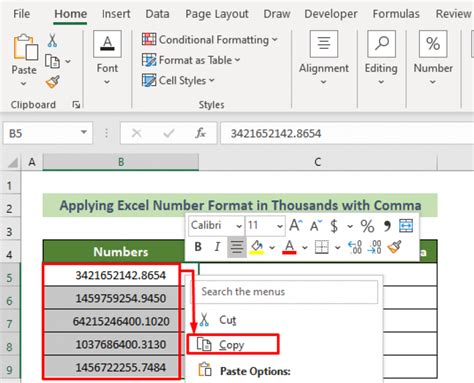
Task: Click the formula bar value 3421652142.8654
Action: [276, 134]
